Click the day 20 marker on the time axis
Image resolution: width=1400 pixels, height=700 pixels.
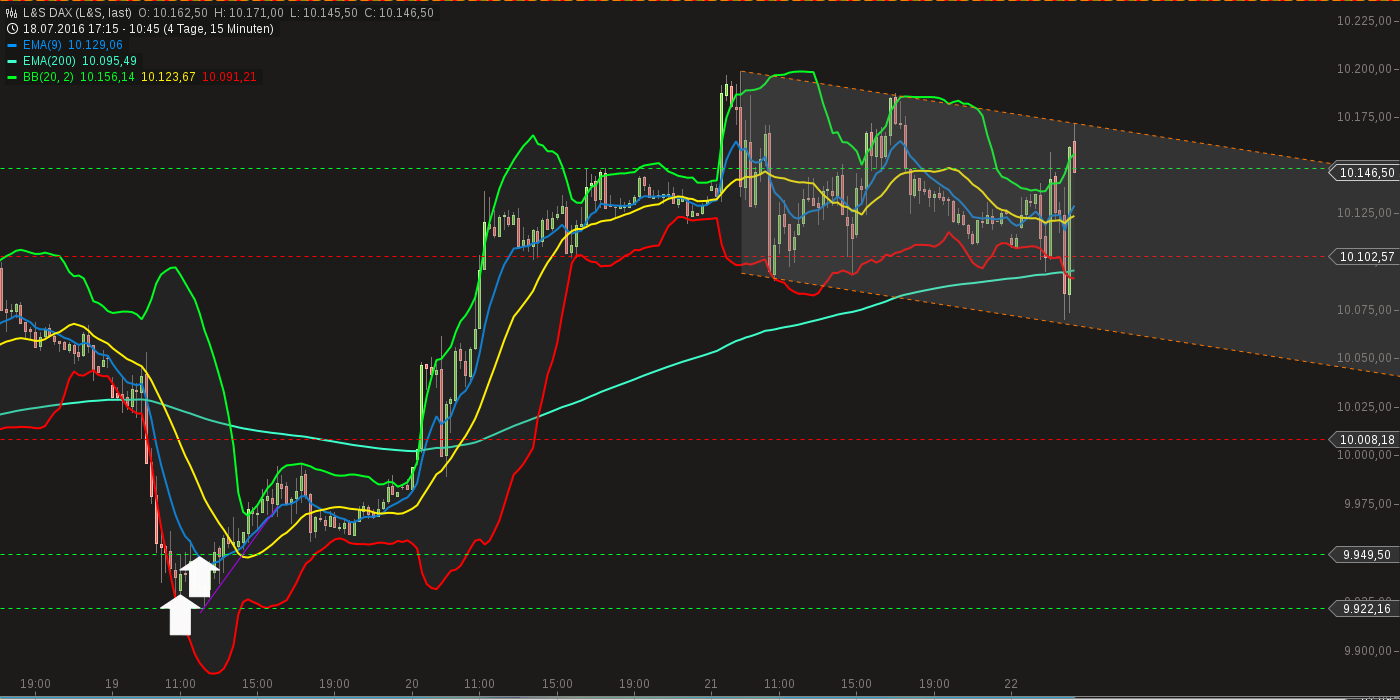click(x=412, y=685)
